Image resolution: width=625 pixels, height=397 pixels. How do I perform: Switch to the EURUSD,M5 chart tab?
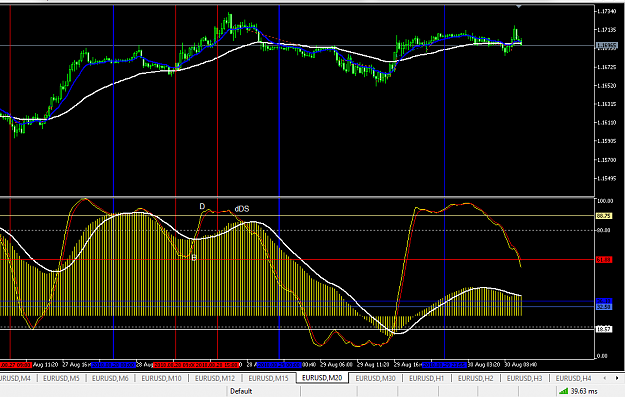pyautogui.click(x=61, y=378)
